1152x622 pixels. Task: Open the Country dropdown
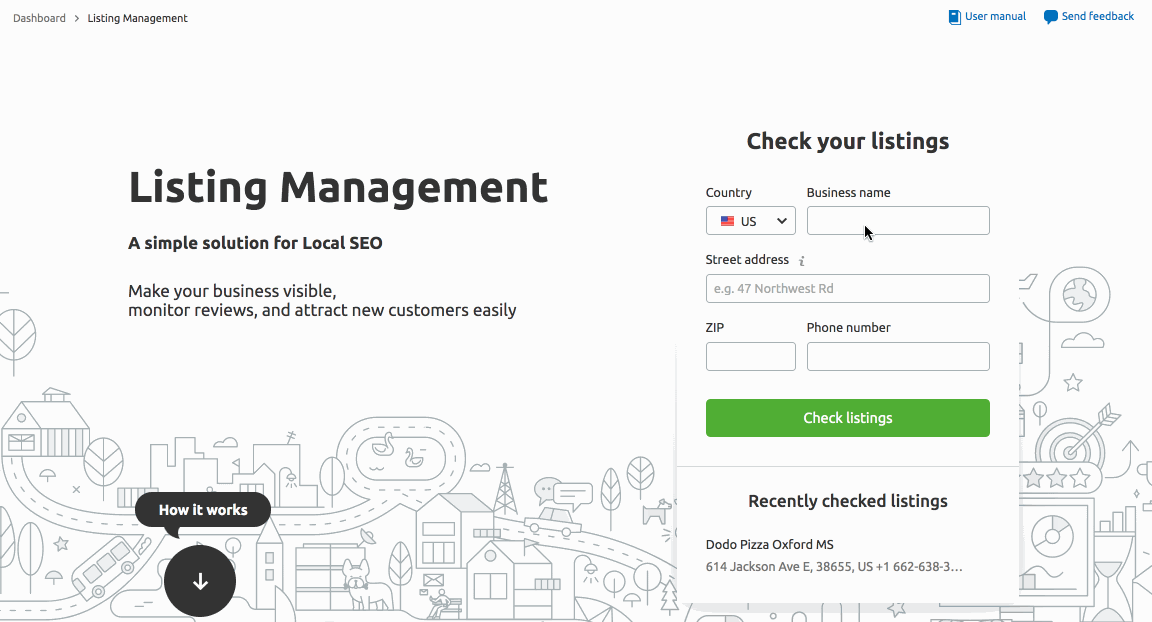[750, 221]
